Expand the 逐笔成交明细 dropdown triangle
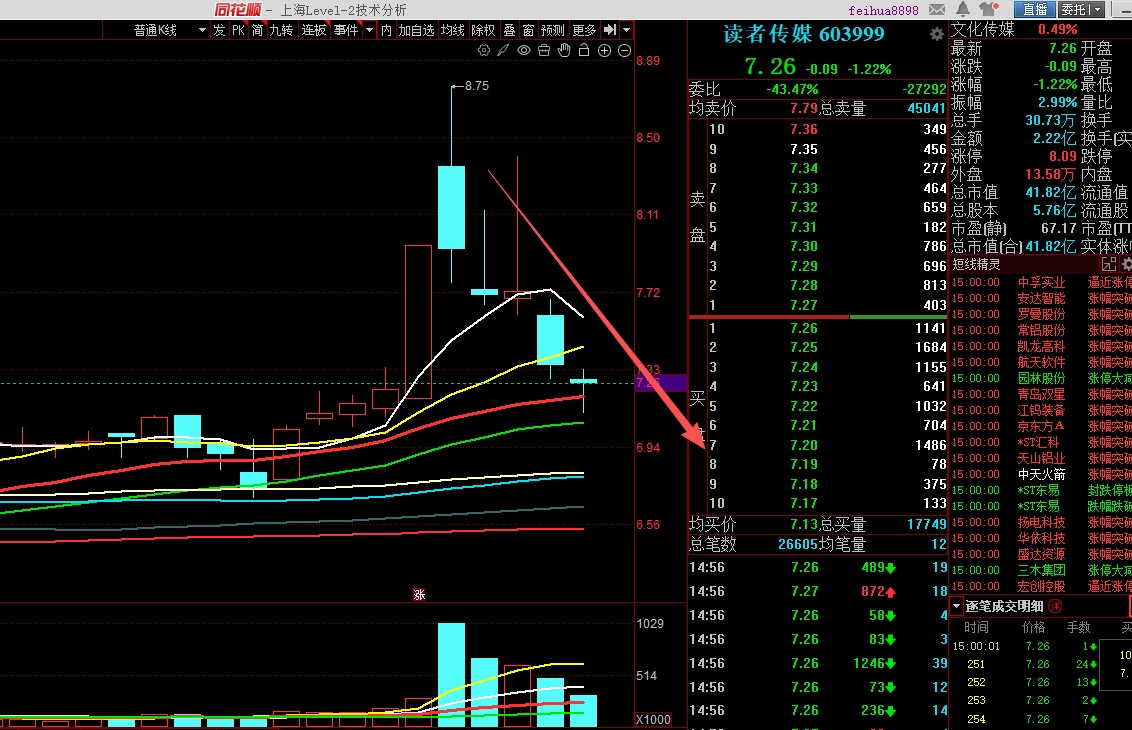The image size is (1132, 730). [956, 606]
